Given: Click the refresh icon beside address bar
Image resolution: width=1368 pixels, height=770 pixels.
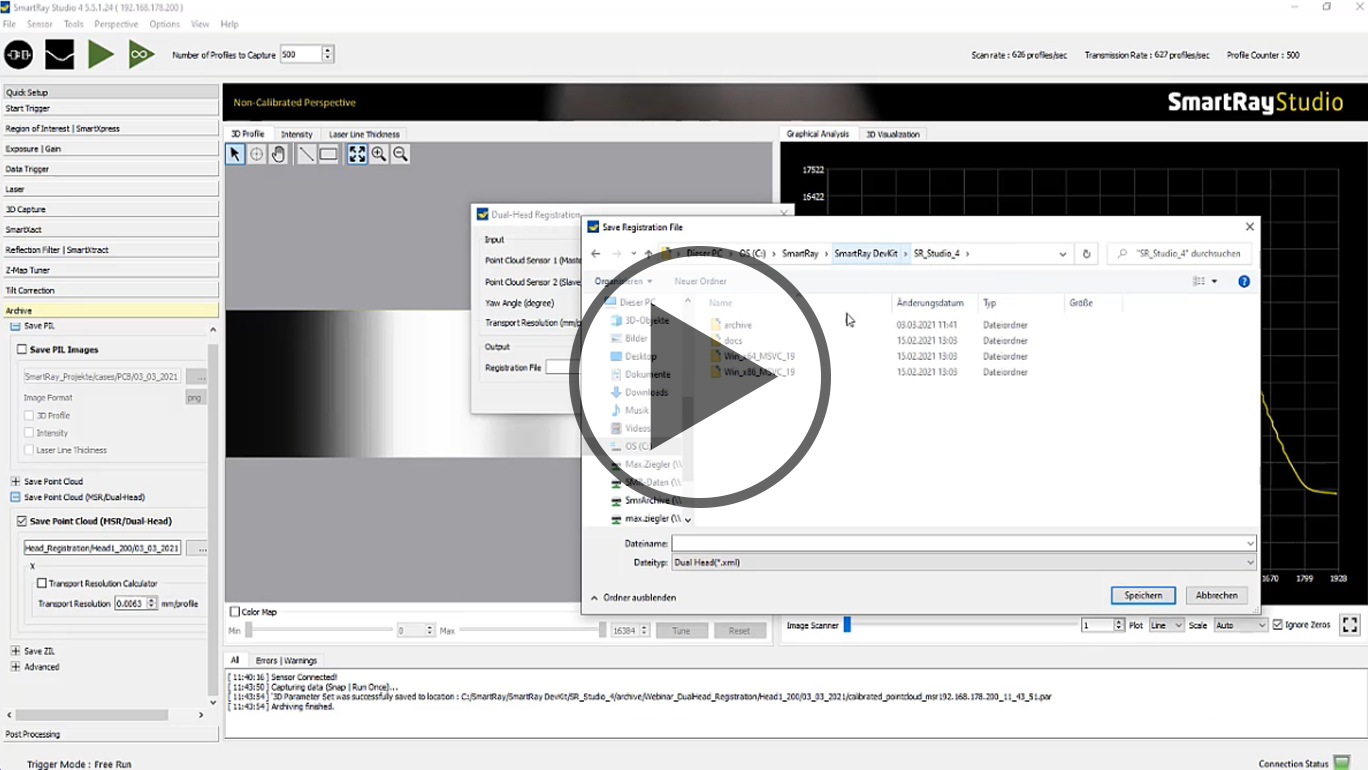Looking at the screenshot, I should [1087, 254].
